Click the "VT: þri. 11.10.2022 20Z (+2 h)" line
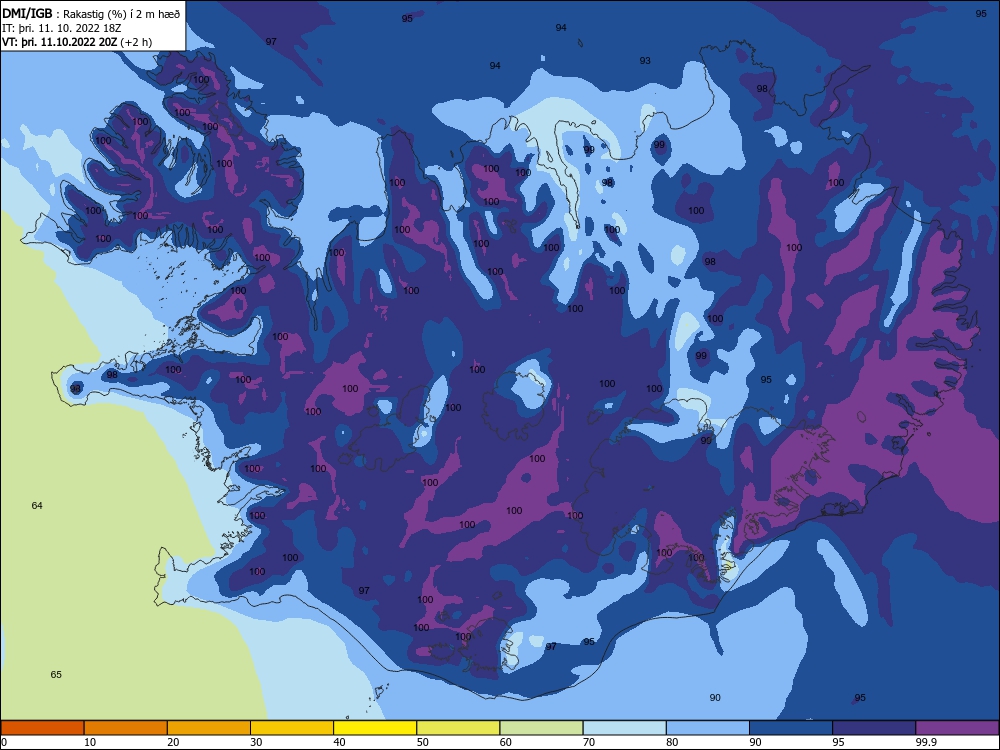This screenshot has width=1000, height=750. click(77, 42)
